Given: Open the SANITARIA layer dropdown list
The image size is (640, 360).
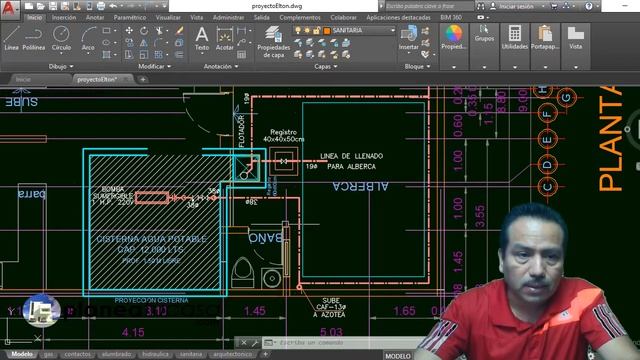Looking at the screenshot, I should tap(393, 30).
